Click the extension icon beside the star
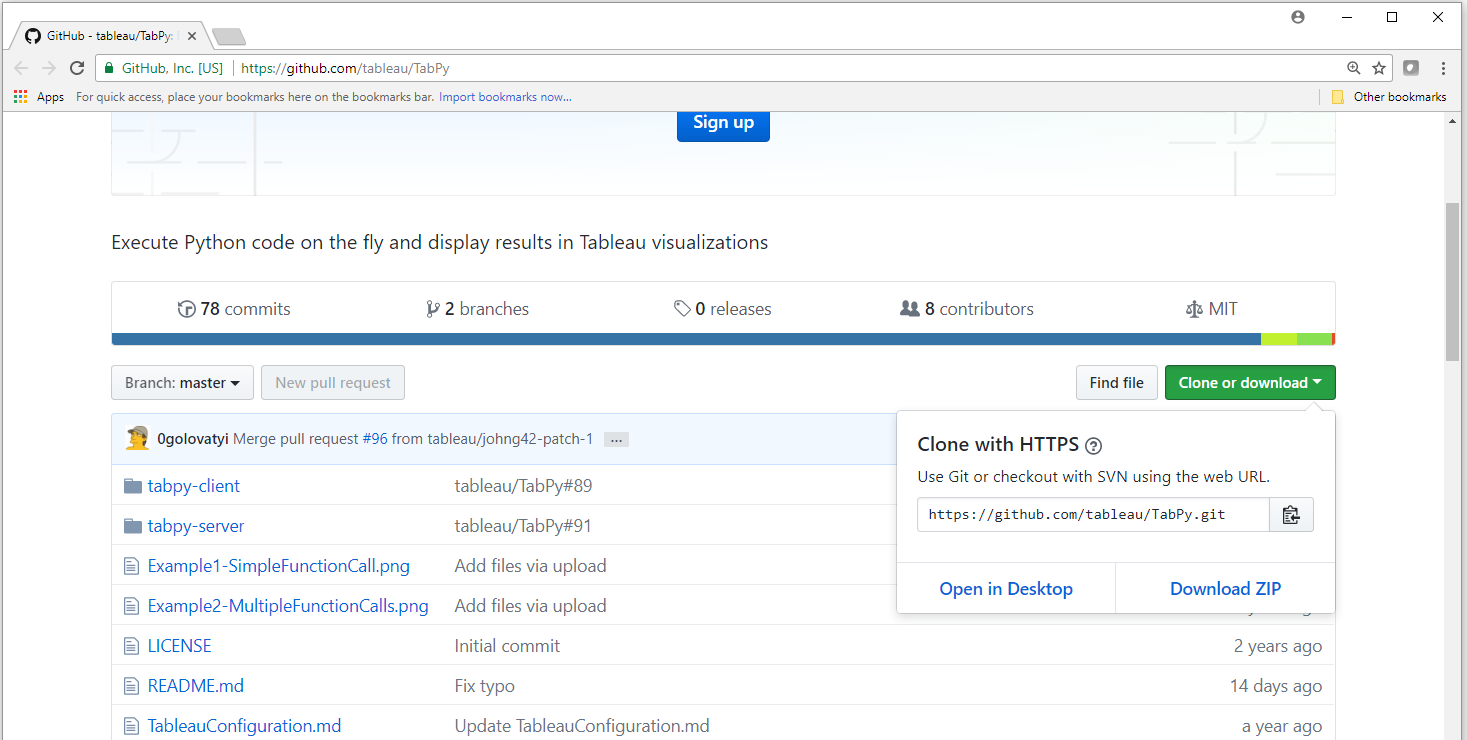Image resolution: width=1467 pixels, height=740 pixels. [x=1411, y=68]
